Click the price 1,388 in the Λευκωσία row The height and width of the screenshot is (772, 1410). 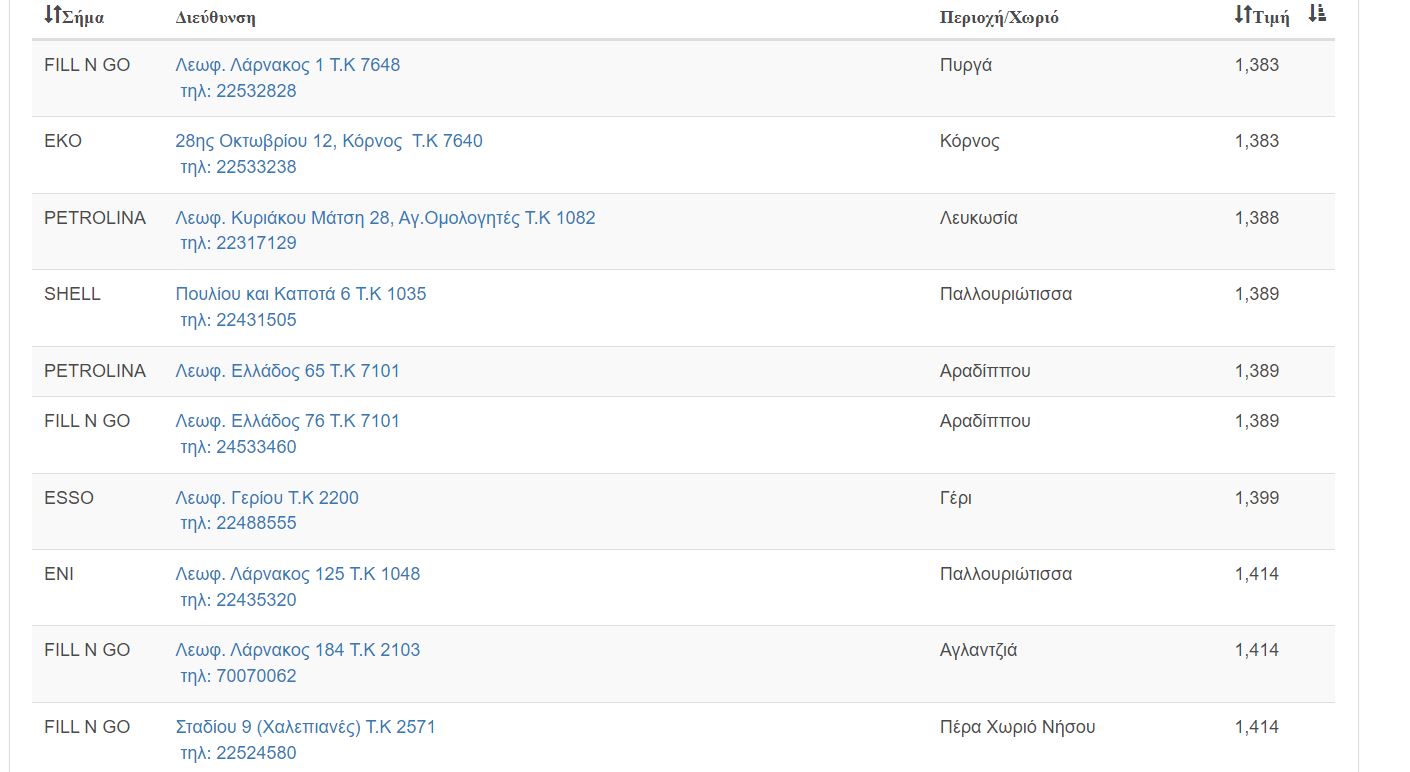point(1257,218)
